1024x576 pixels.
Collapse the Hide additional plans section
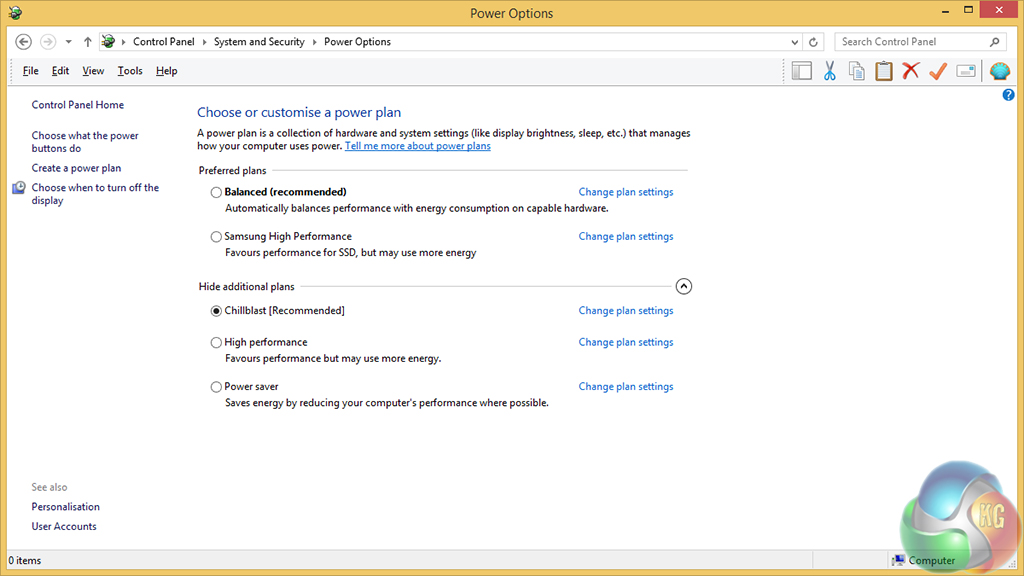683,287
